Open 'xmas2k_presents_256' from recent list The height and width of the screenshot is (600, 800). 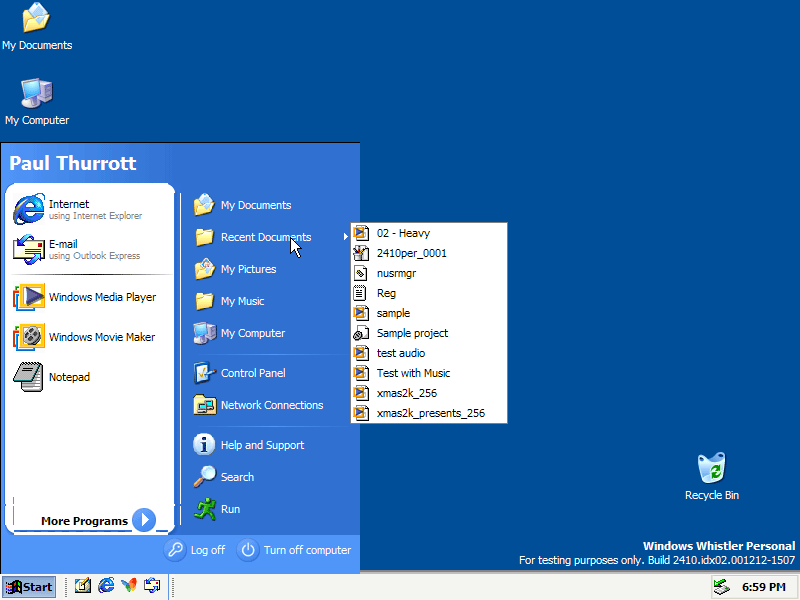point(430,413)
